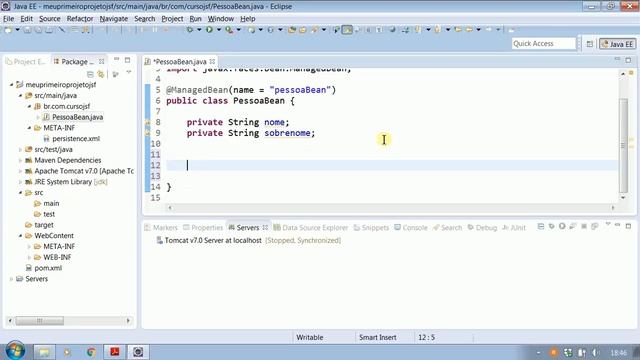Screen dimensions: 640x360
Task: Expand the Servers project node
Action: point(11,279)
